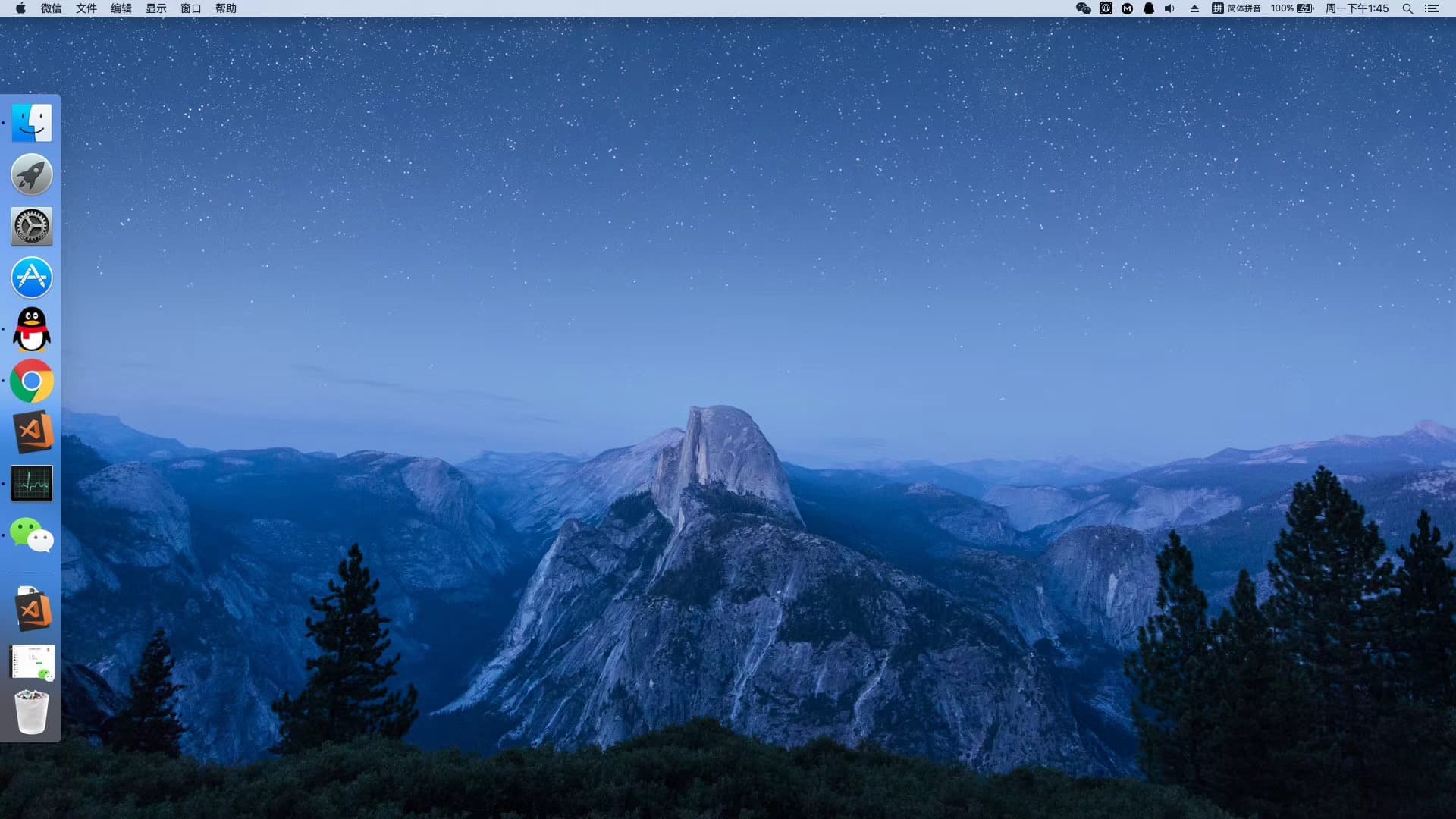
Task: Open the 窗口 menu
Action: (190, 8)
